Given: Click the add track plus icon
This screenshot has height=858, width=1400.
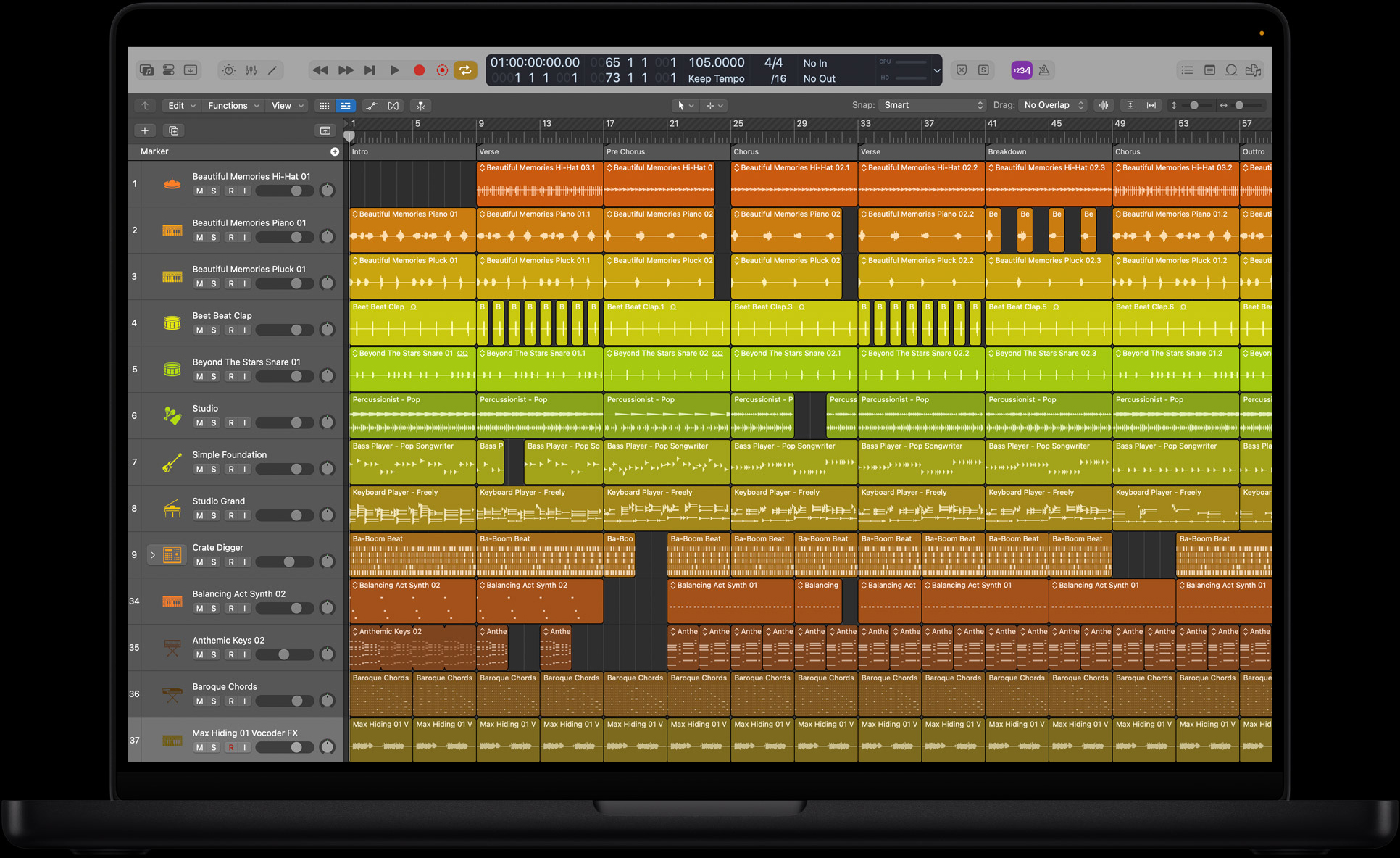Looking at the screenshot, I should tap(144, 128).
